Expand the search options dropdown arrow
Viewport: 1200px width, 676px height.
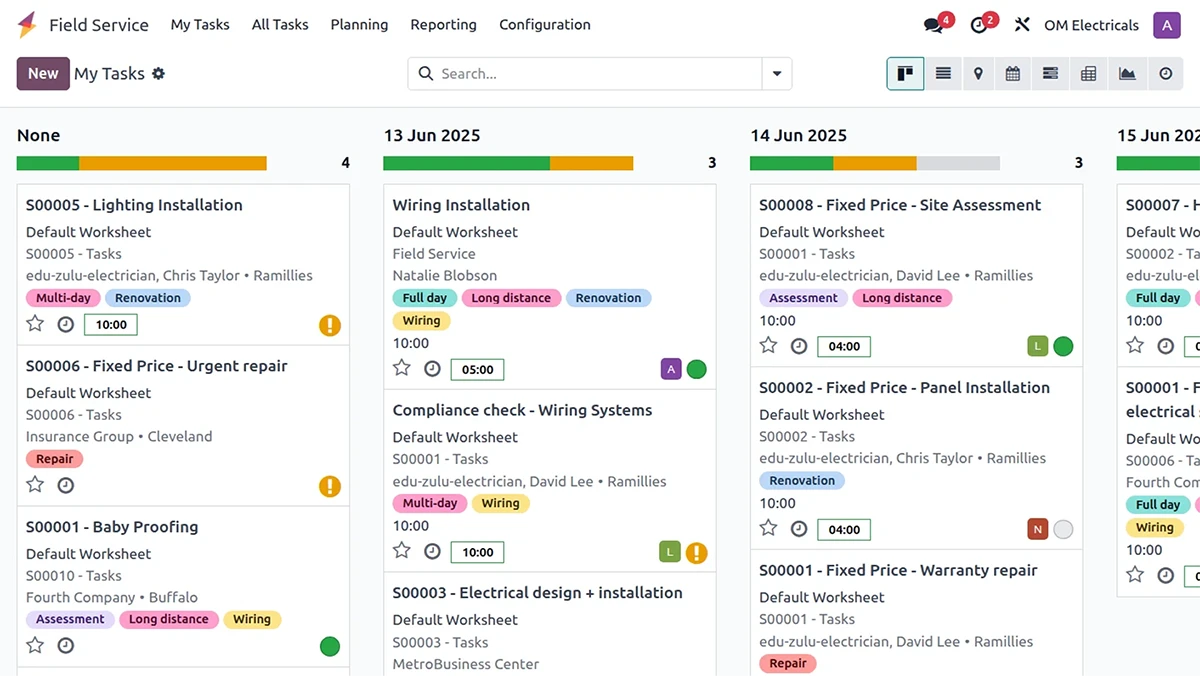pos(776,74)
